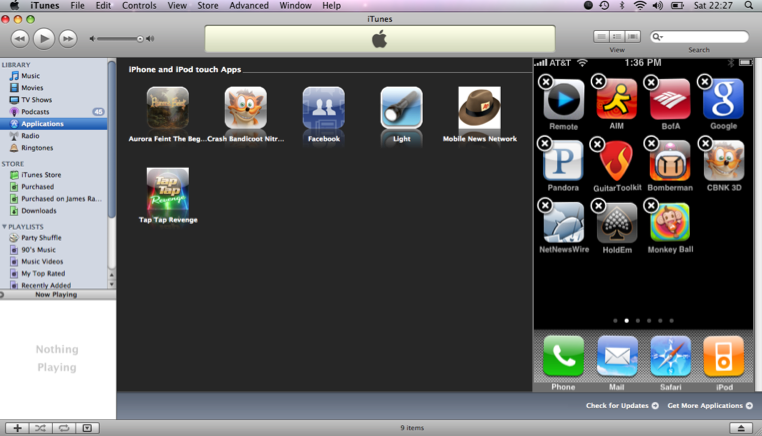Image resolution: width=762 pixels, height=436 pixels.
Task: Open the Phone dock icon
Action: (564, 356)
